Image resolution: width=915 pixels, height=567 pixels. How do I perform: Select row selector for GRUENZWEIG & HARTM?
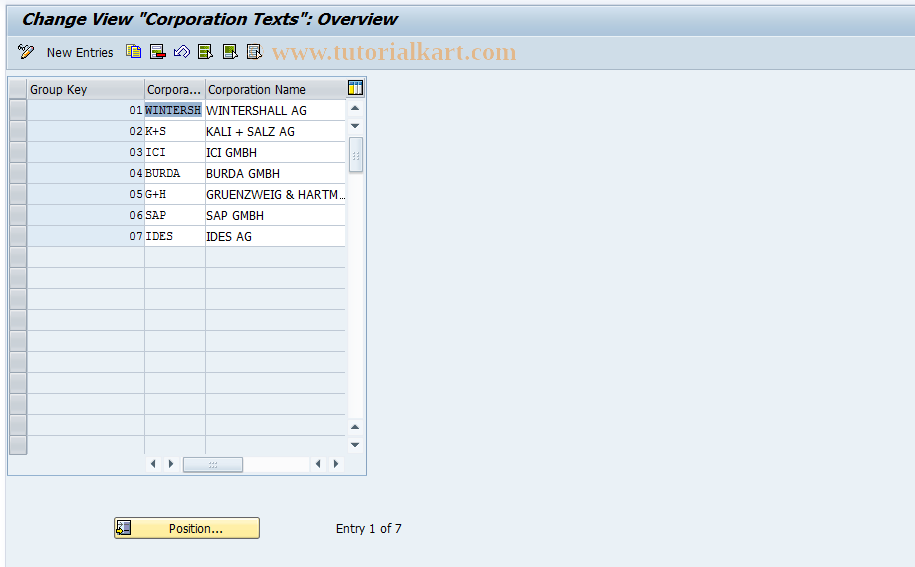[18, 194]
